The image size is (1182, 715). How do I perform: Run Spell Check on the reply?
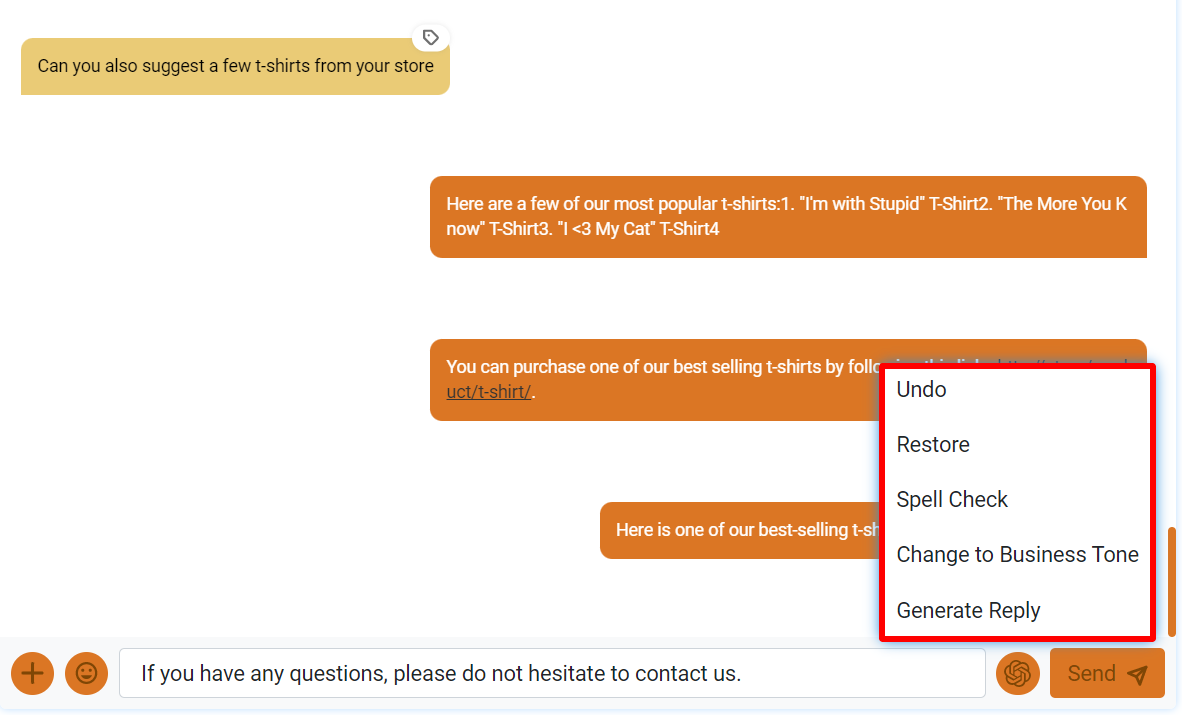(952, 499)
